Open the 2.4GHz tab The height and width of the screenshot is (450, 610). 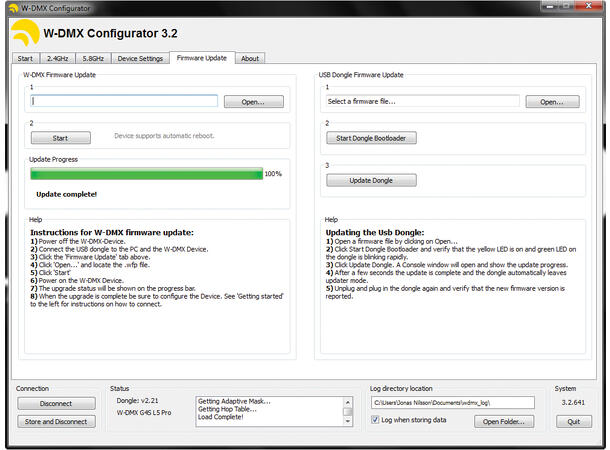(x=58, y=59)
